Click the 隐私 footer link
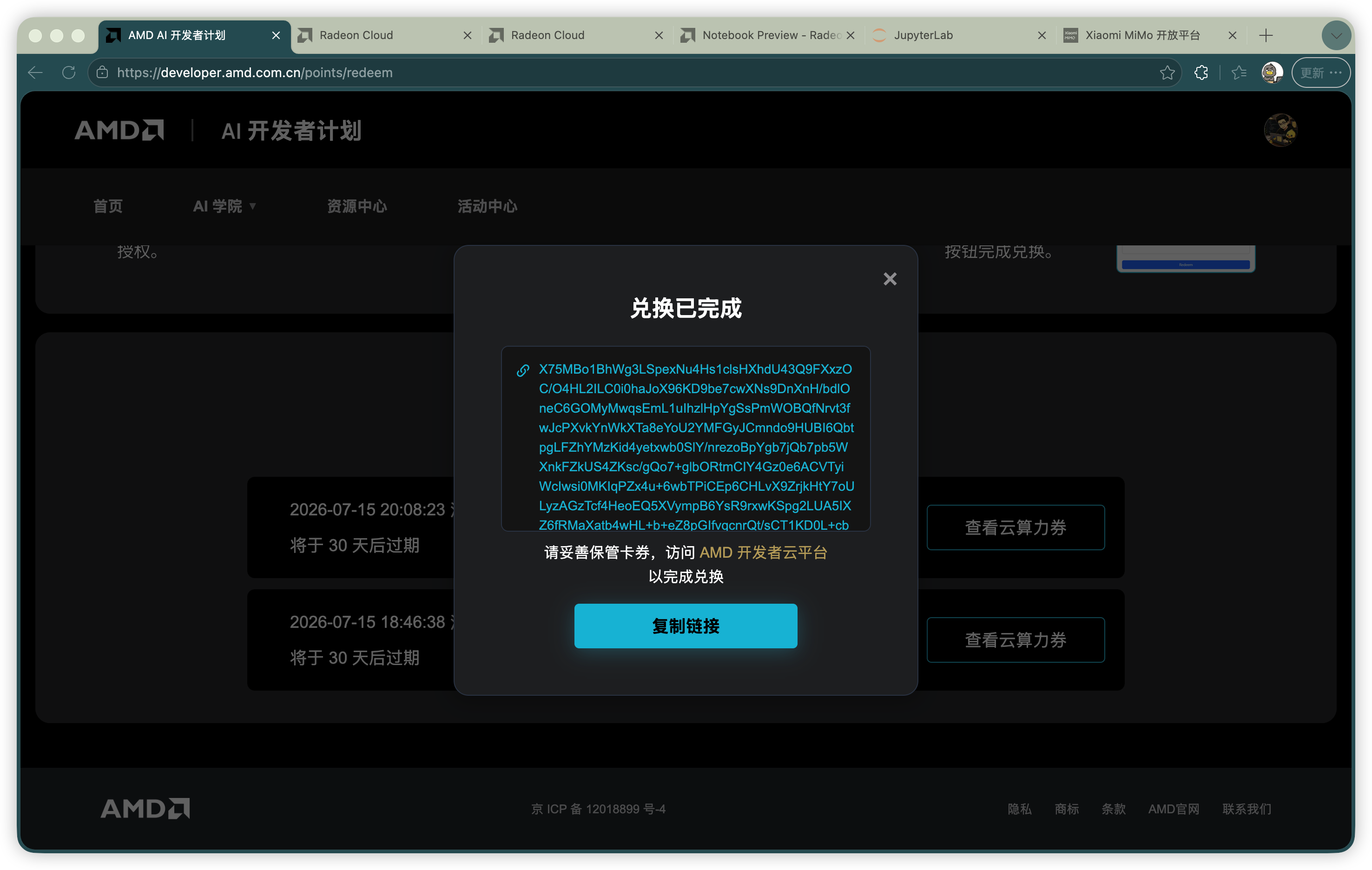The image size is (1372, 870). (1019, 809)
